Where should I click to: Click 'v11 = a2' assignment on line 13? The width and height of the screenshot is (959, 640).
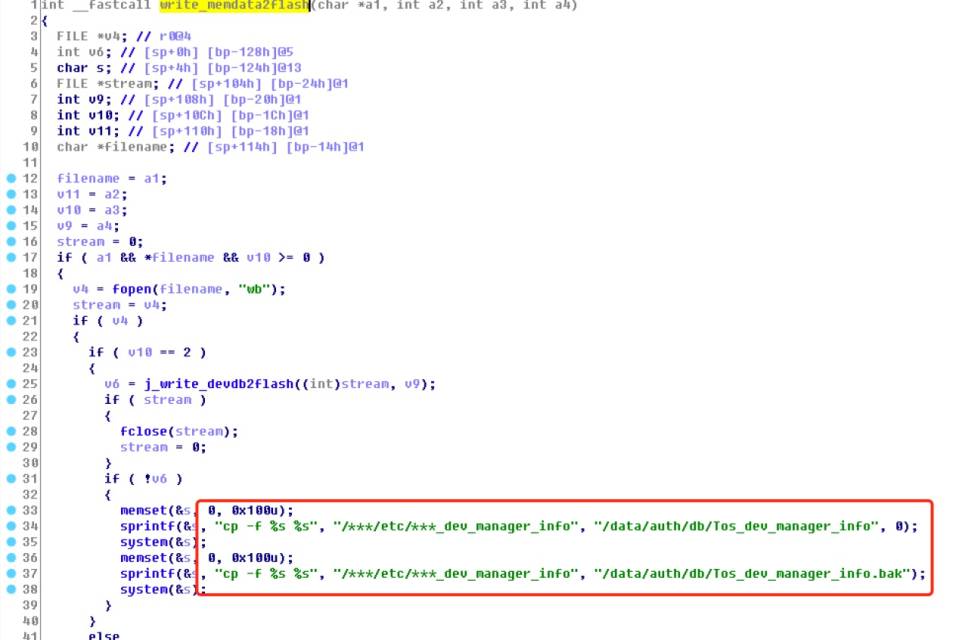[92, 195]
